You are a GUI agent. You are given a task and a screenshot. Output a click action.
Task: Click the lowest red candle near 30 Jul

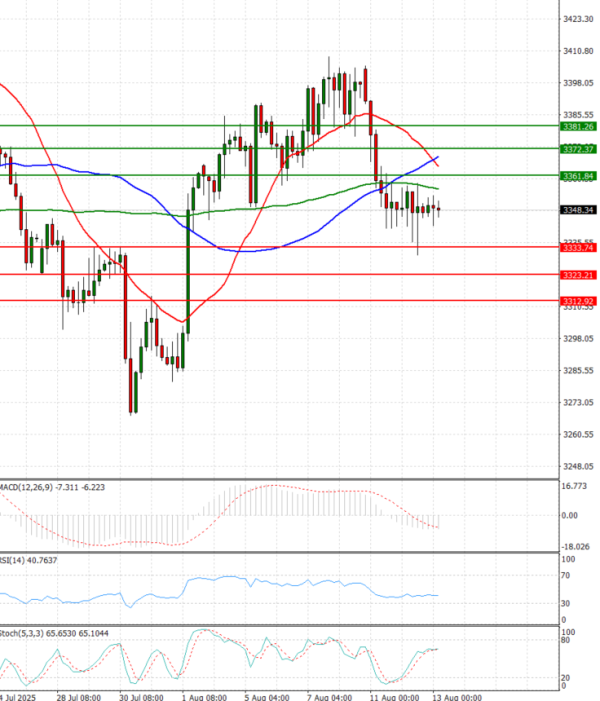131,385
